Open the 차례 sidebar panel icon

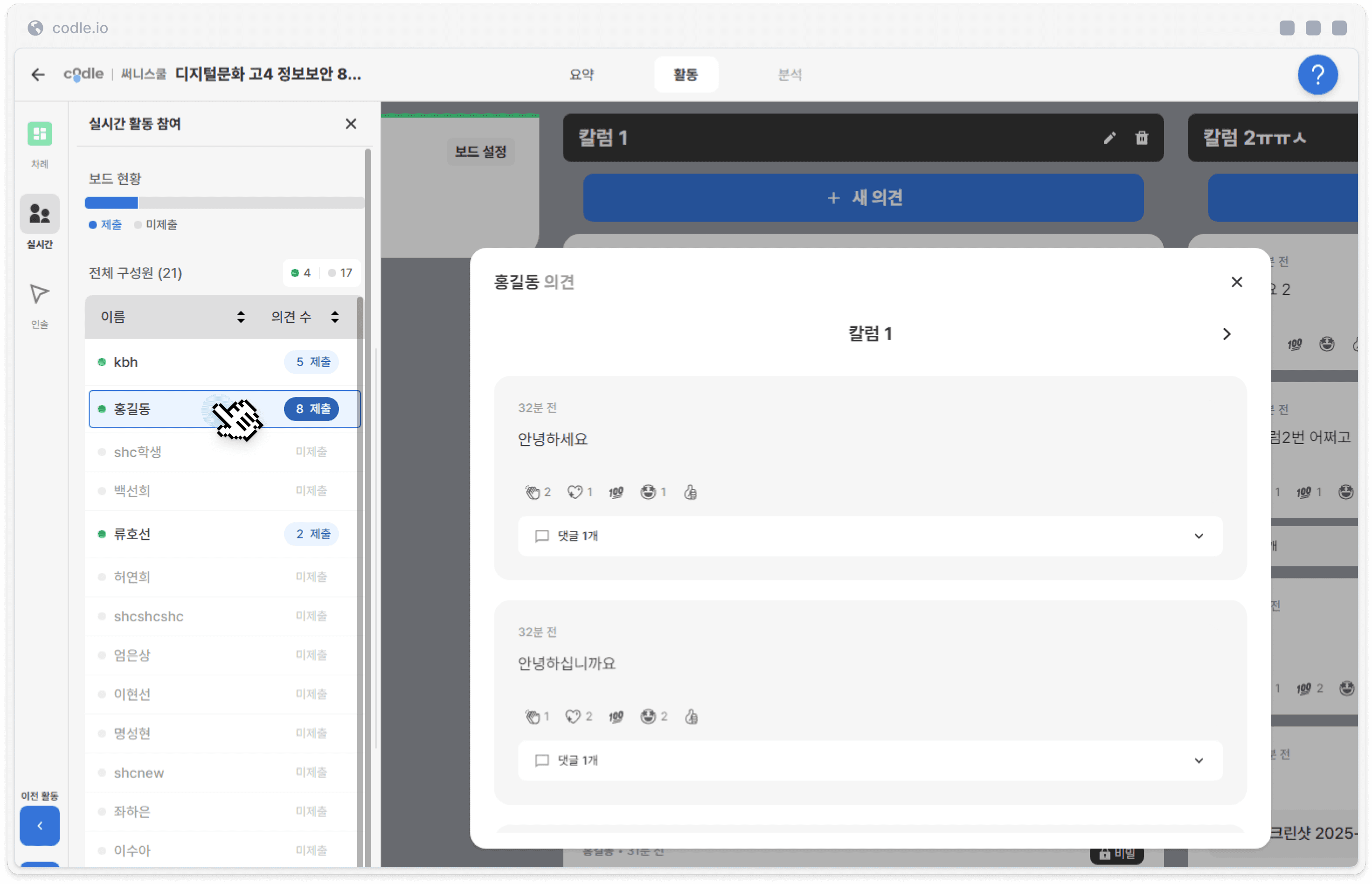[x=39, y=134]
